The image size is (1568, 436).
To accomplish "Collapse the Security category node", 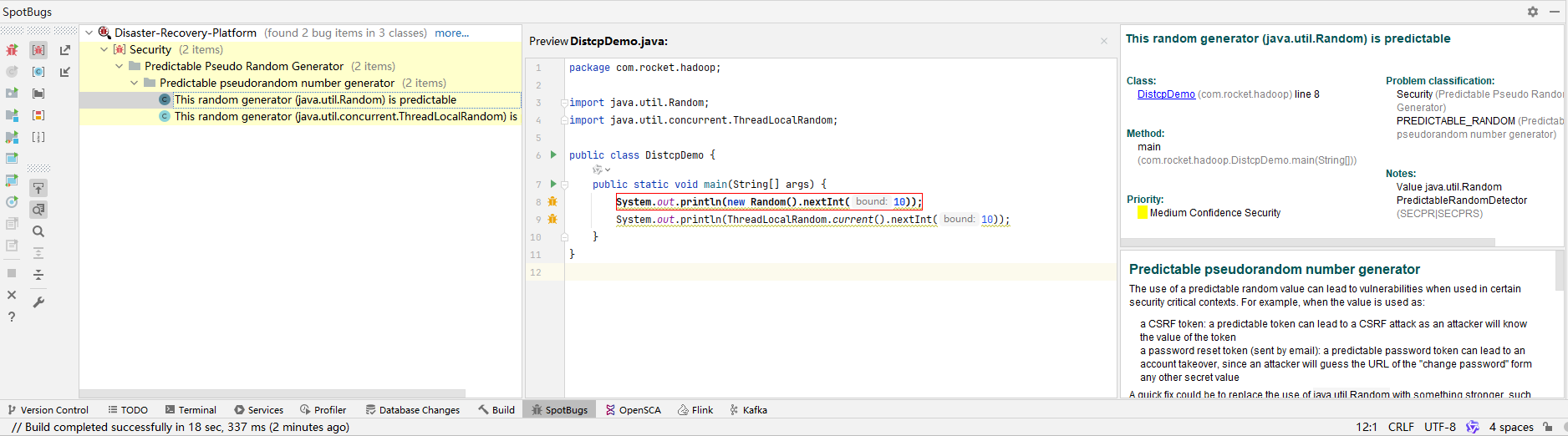I will click(x=104, y=49).
